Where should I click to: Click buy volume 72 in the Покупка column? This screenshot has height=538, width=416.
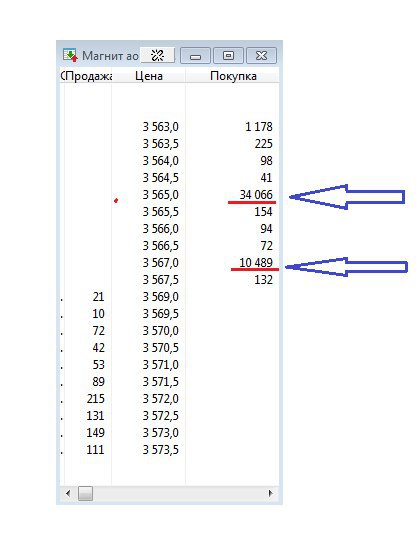266,246
